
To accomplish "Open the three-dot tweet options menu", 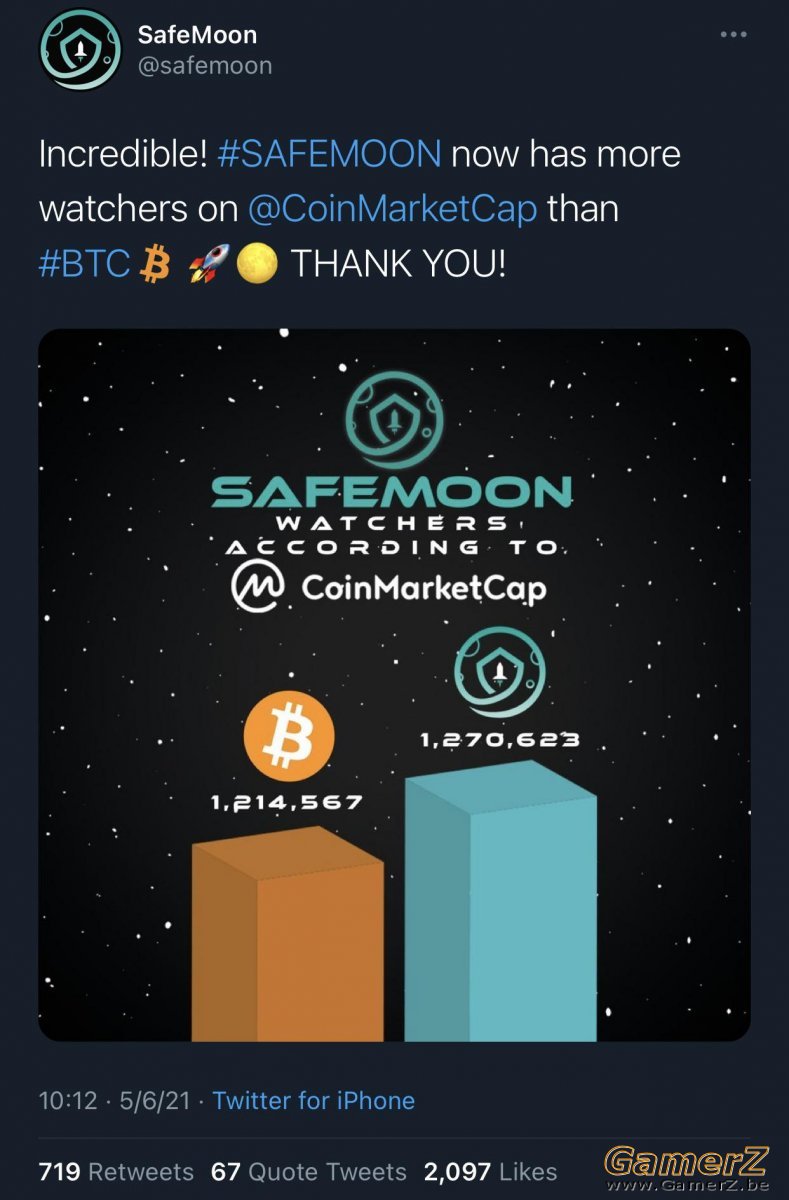I will [734, 34].
